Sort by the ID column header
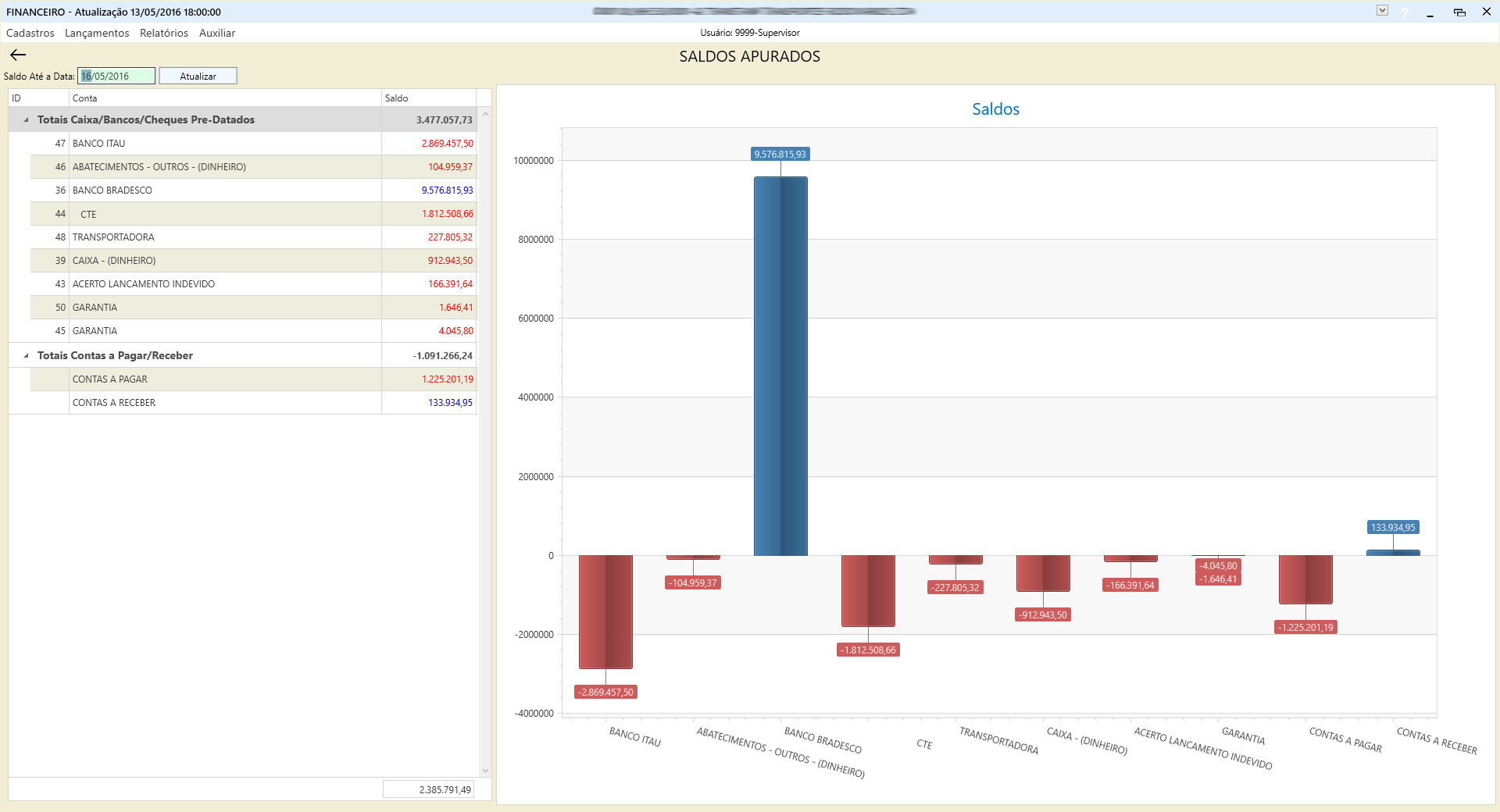 [38, 98]
